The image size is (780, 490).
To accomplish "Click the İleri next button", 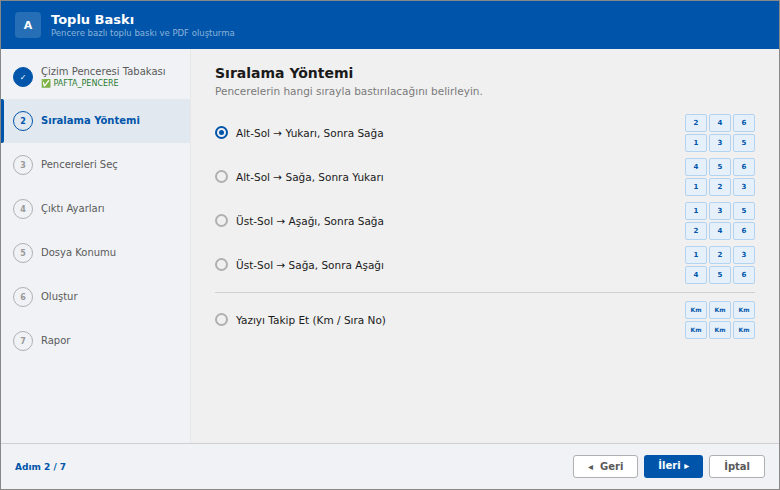I will [673, 467].
